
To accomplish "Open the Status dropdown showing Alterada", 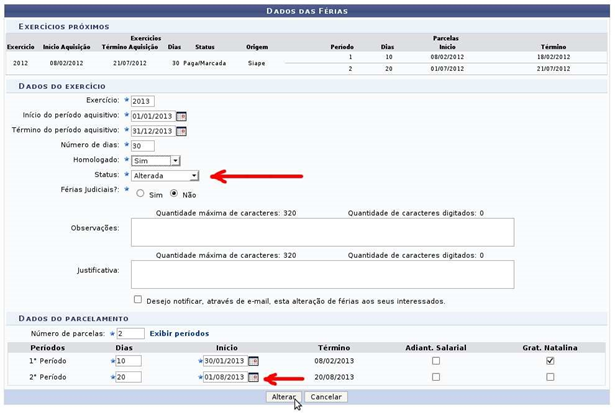I will (165, 176).
